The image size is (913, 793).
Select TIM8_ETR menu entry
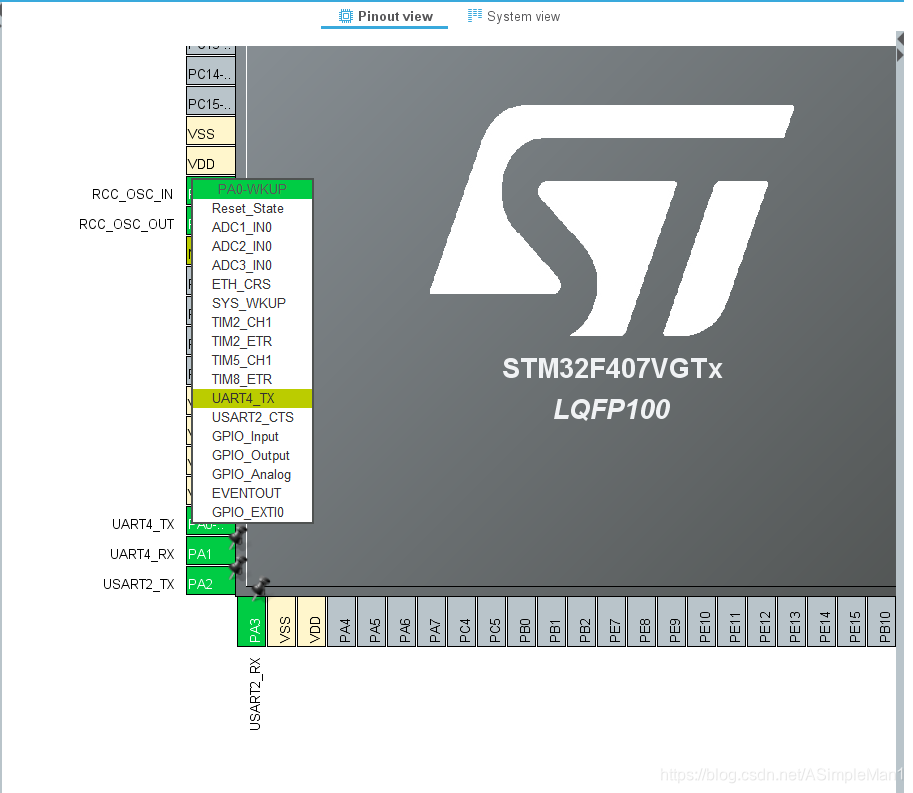252,380
